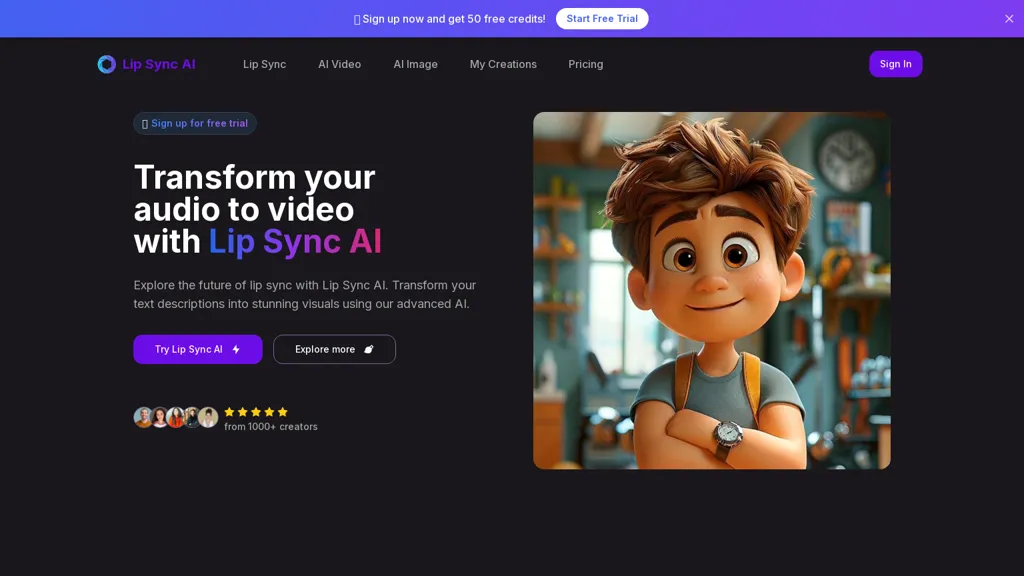
Task: Open the Pricing page
Action: [585, 64]
